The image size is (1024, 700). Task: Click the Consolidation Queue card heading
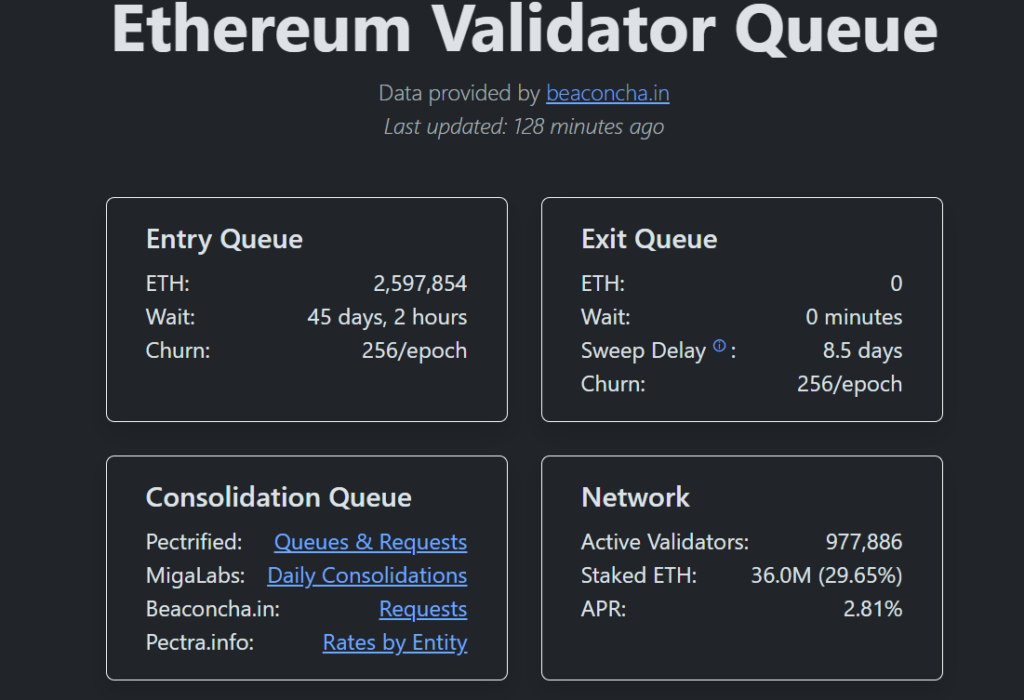click(278, 497)
